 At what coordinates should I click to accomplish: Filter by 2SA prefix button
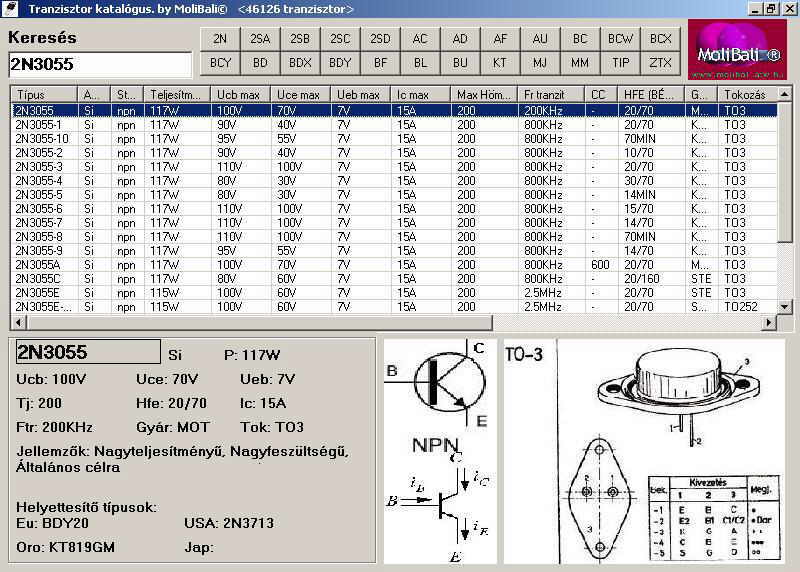(x=260, y=39)
